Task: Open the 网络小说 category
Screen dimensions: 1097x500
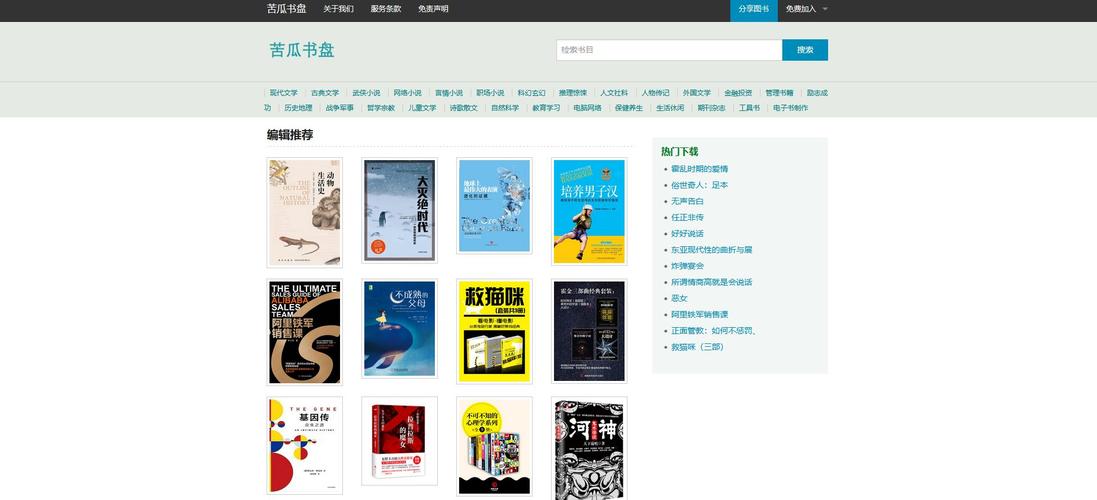Action: tap(407, 93)
